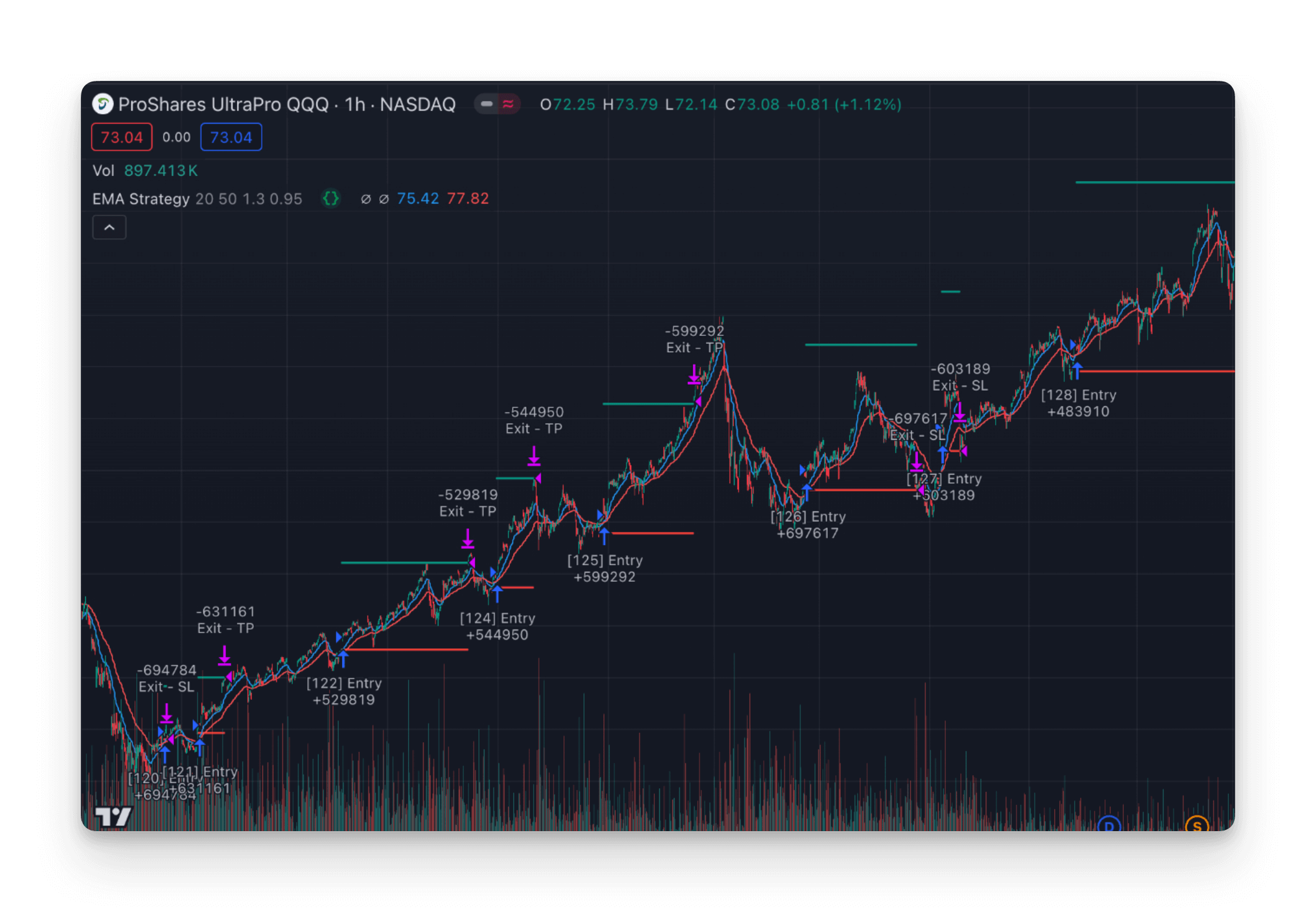Click the ProShares UltraPro QQQ symbol title
The image size is (1316, 912).
click(x=287, y=104)
